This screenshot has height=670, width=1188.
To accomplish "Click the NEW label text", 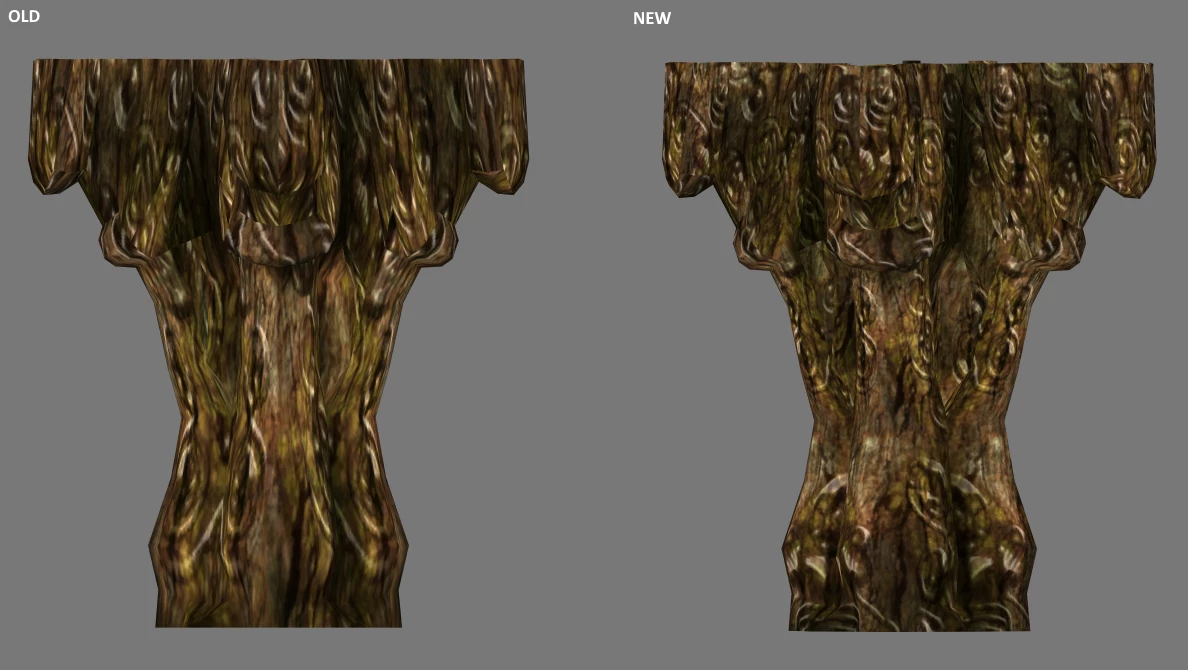I will [x=652, y=18].
